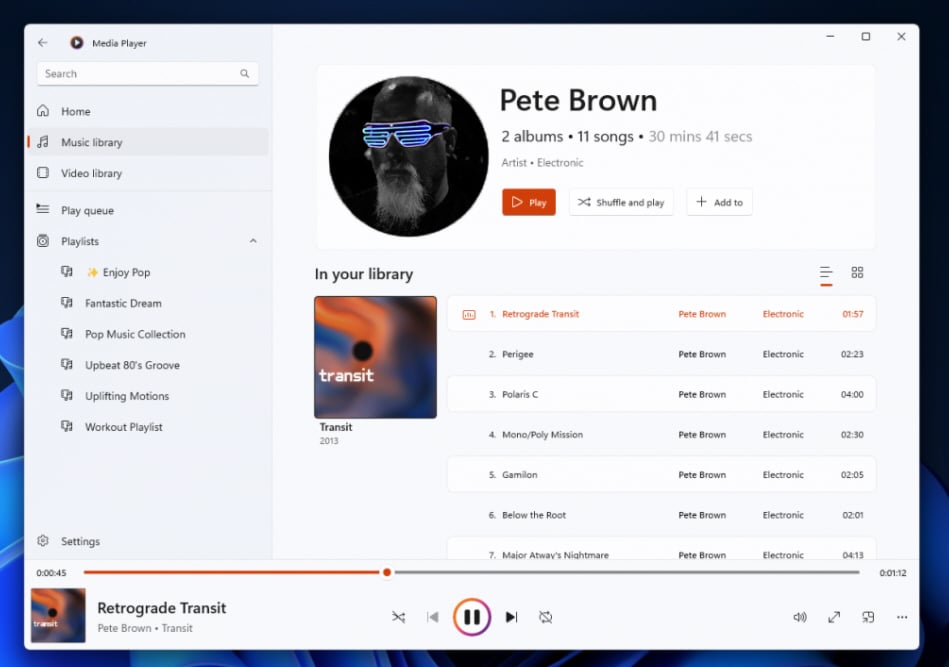Open Settings gear in sidebar
The height and width of the screenshot is (667, 949).
click(43, 541)
